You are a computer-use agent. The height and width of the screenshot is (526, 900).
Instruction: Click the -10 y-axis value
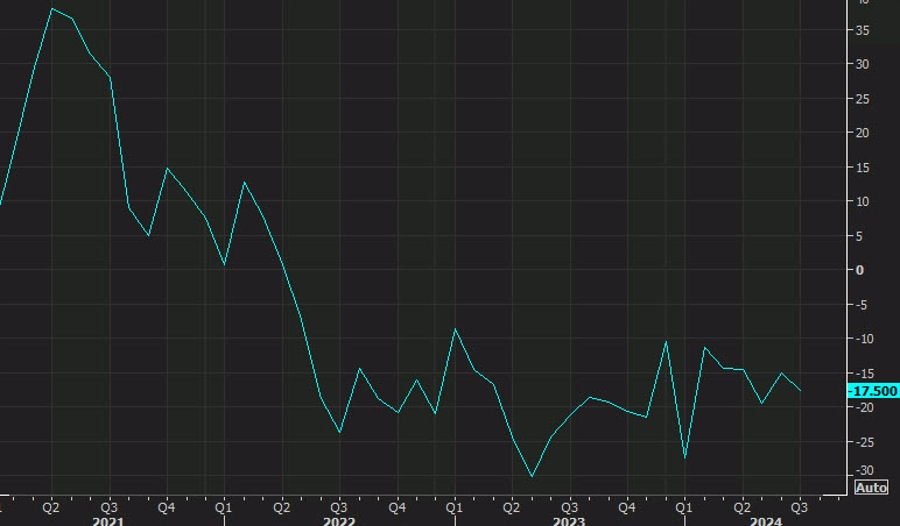(x=863, y=339)
